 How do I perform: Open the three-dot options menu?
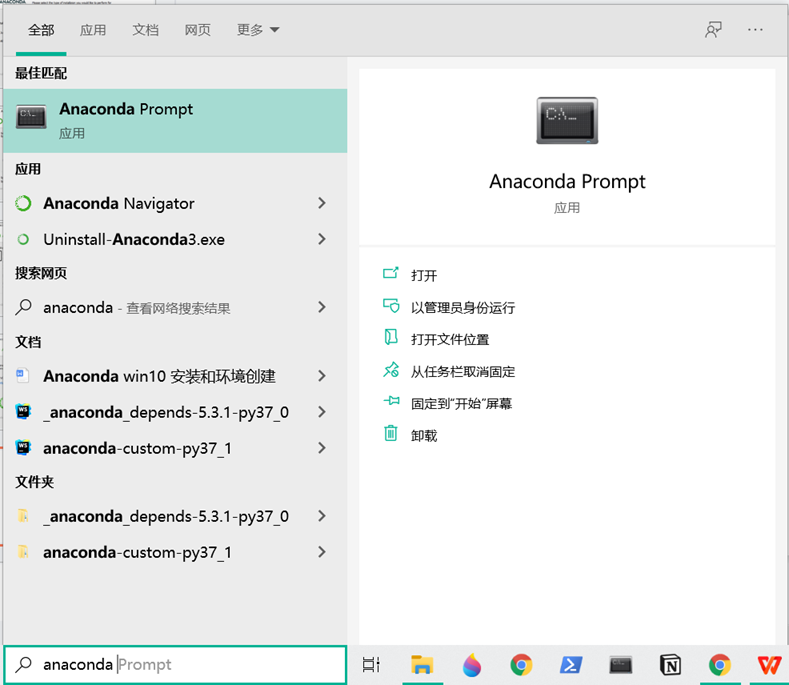pyautogui.click(x=755, y=30)
